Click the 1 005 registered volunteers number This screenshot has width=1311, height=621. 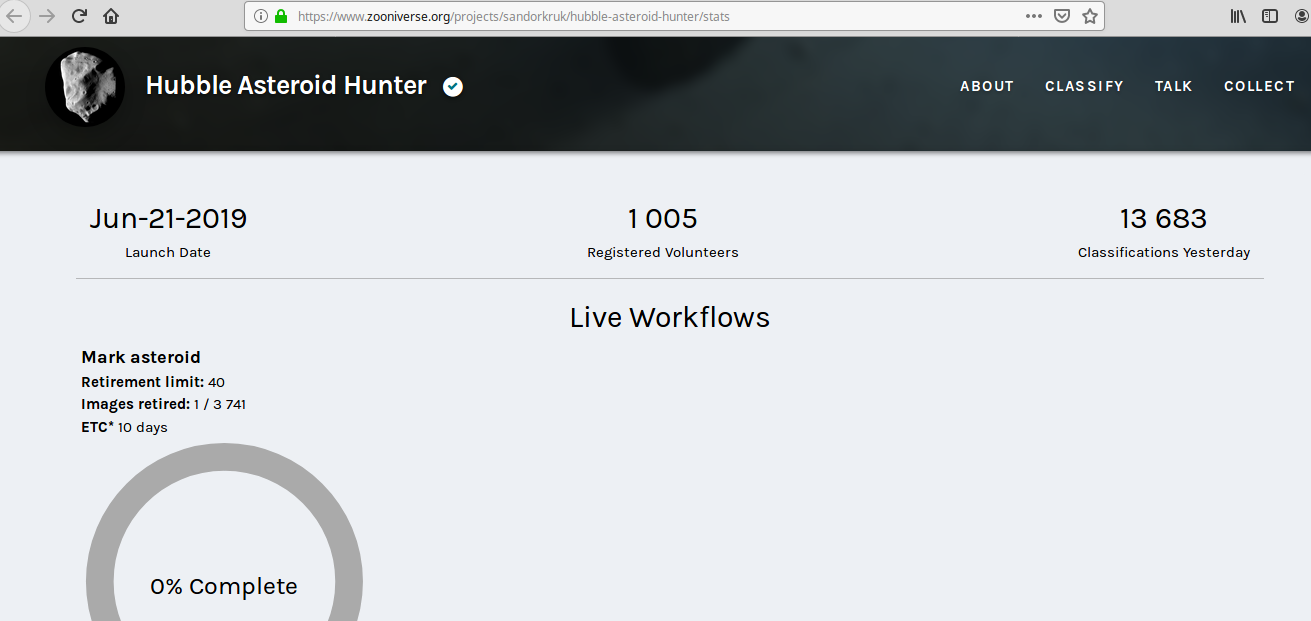(663, 219)
